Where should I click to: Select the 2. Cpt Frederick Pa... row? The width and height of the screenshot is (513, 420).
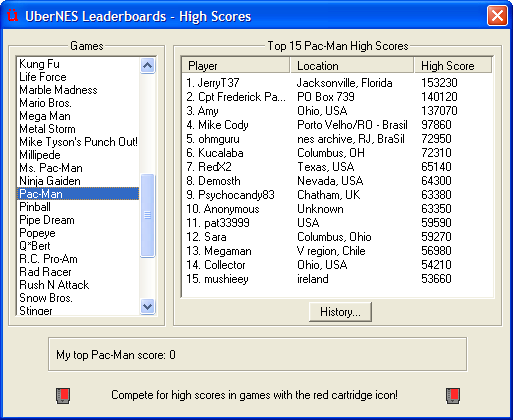337,97
